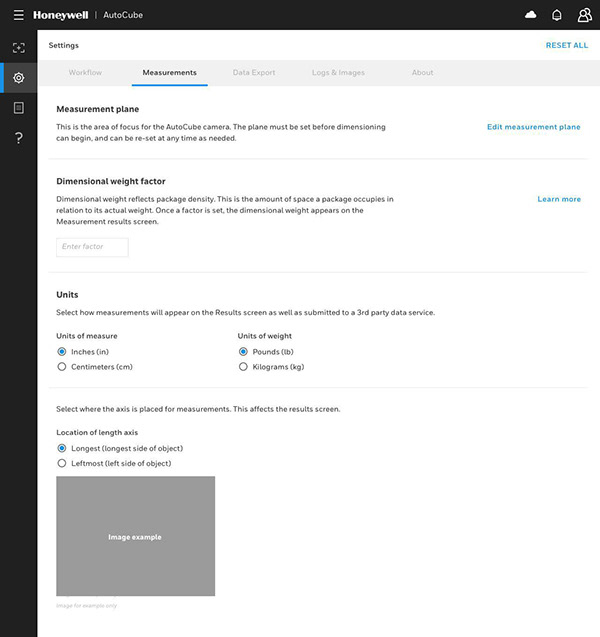Click RESET ALL
600x637 pixels.
click(x=567, y=45)
